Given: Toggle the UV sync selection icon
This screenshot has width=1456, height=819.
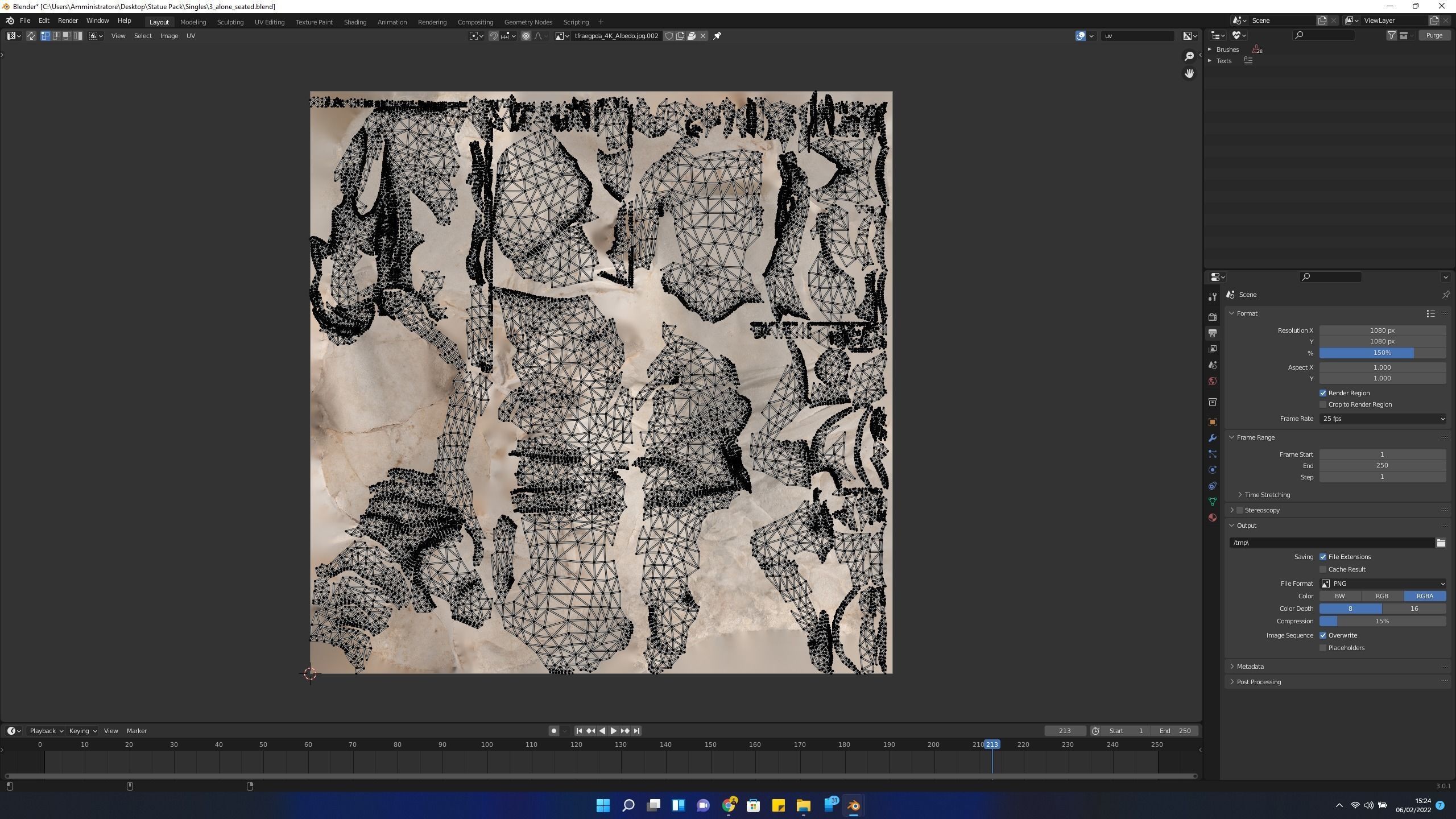Looking at the screenshot, I should [31, 36].
